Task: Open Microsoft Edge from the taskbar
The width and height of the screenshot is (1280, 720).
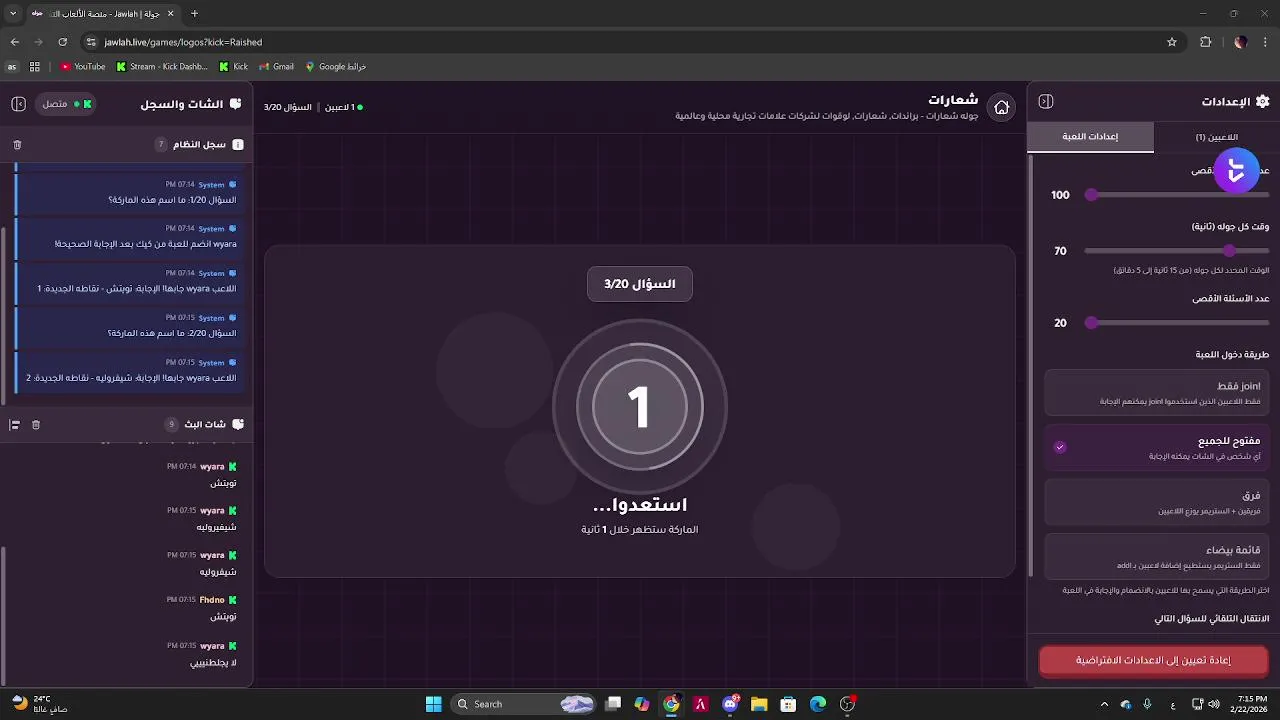Action: click(x=817, y=704)
